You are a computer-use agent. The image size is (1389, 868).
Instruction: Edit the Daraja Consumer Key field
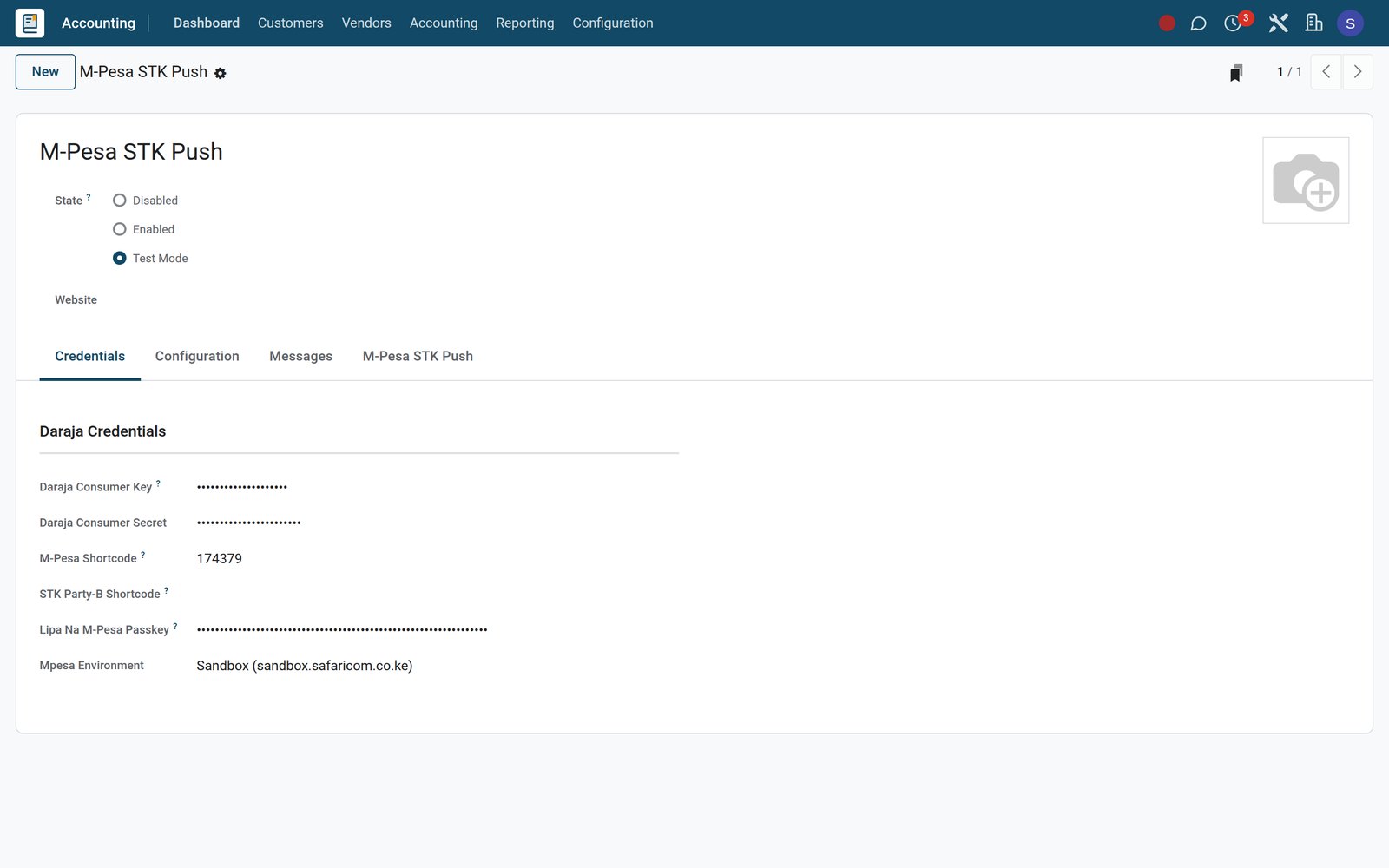click(437, 487)
